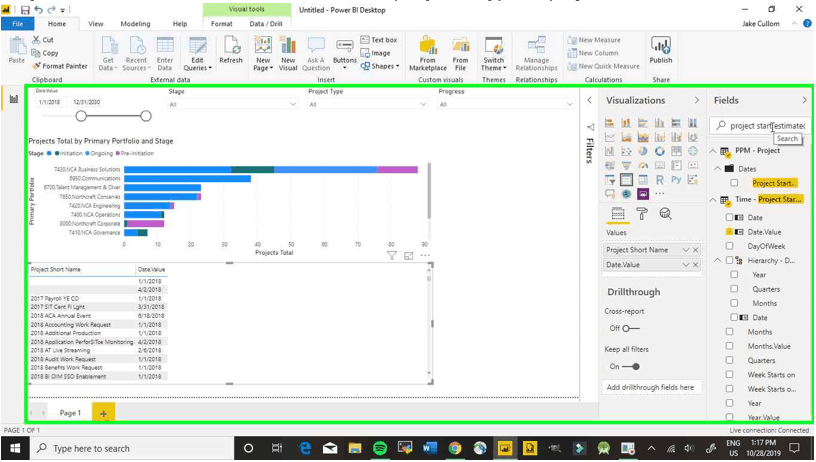Select the ArcGIS Maps visual icon
The image size is (816, 462).
[626, 194]
